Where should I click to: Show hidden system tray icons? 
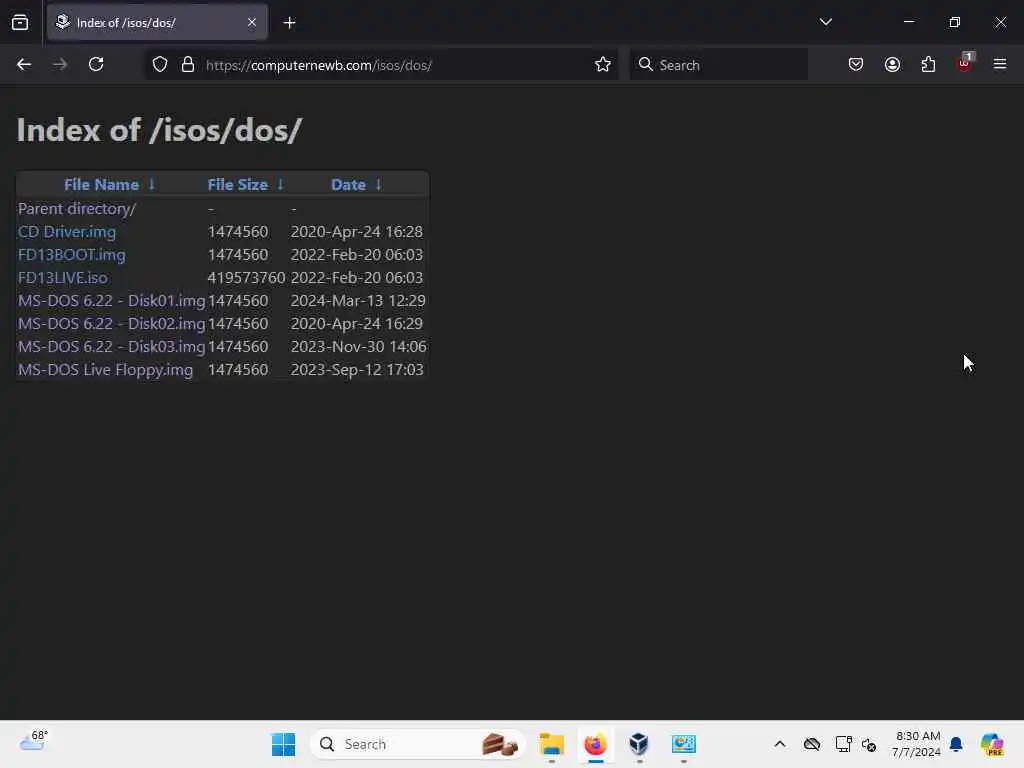click(x=780, y=744)
